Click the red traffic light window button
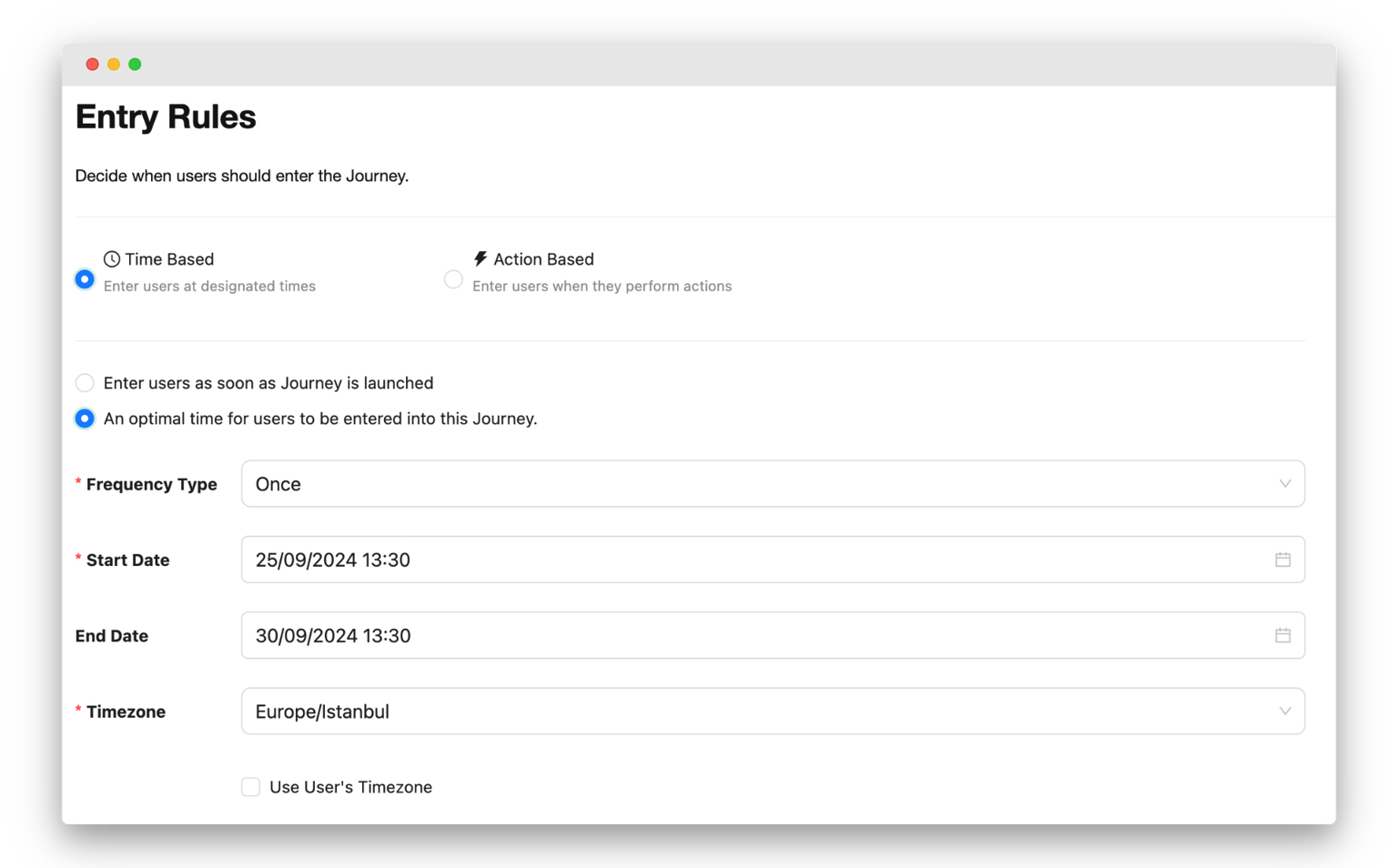Screen dimensions: 1398x868 point(92,64)
